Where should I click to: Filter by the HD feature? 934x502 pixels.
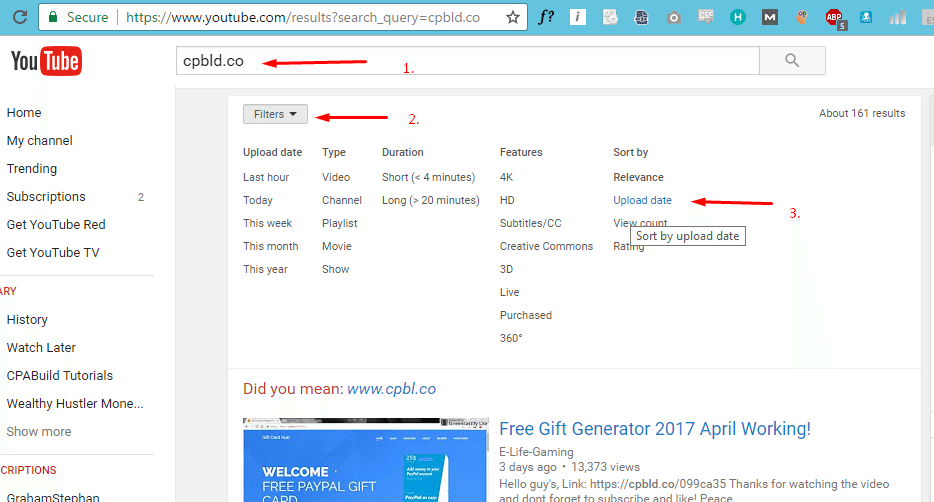pyautogui.click(x=507, y=200)
